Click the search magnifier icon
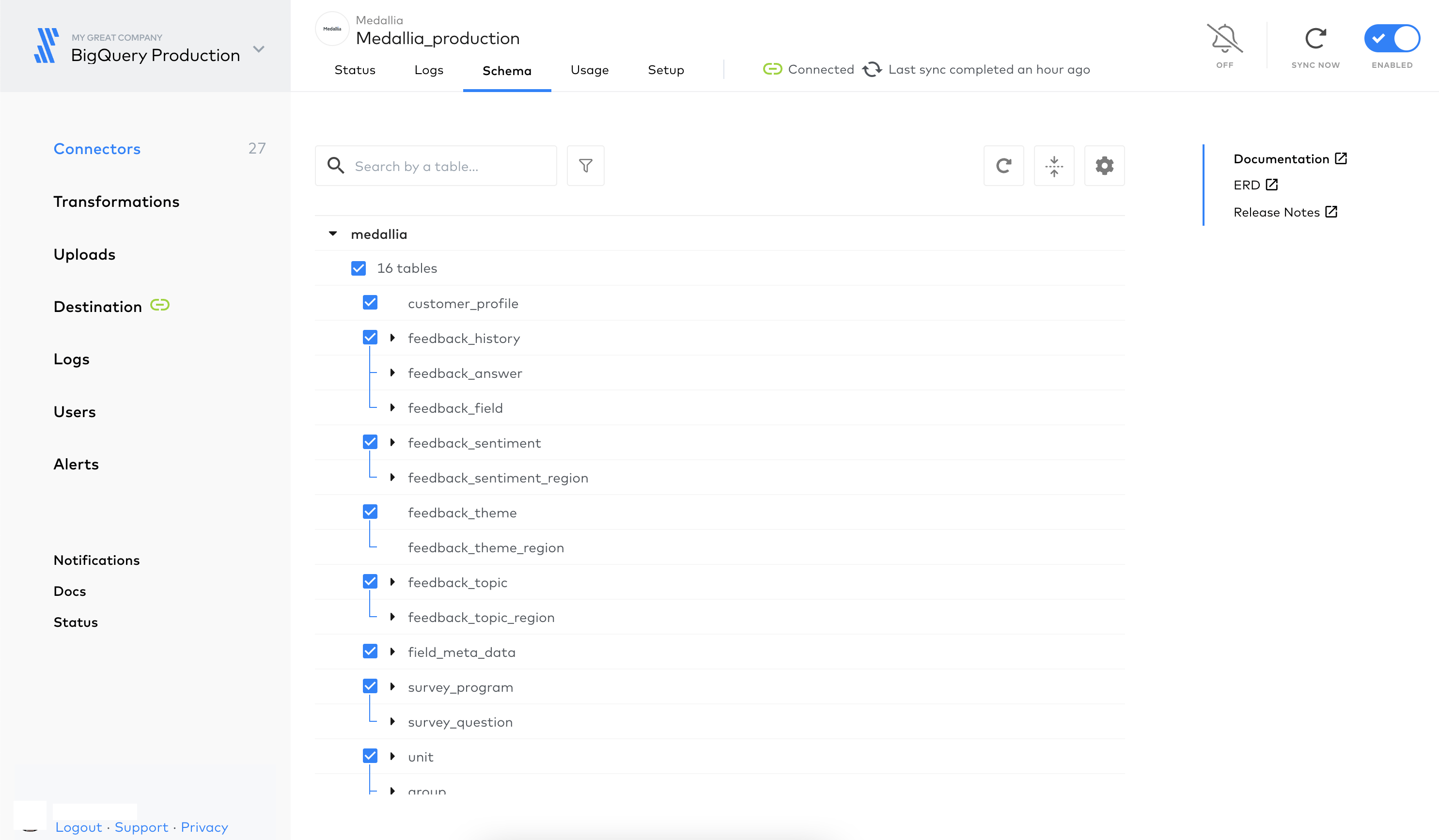1439x840 pixels. tap(336, 166)
